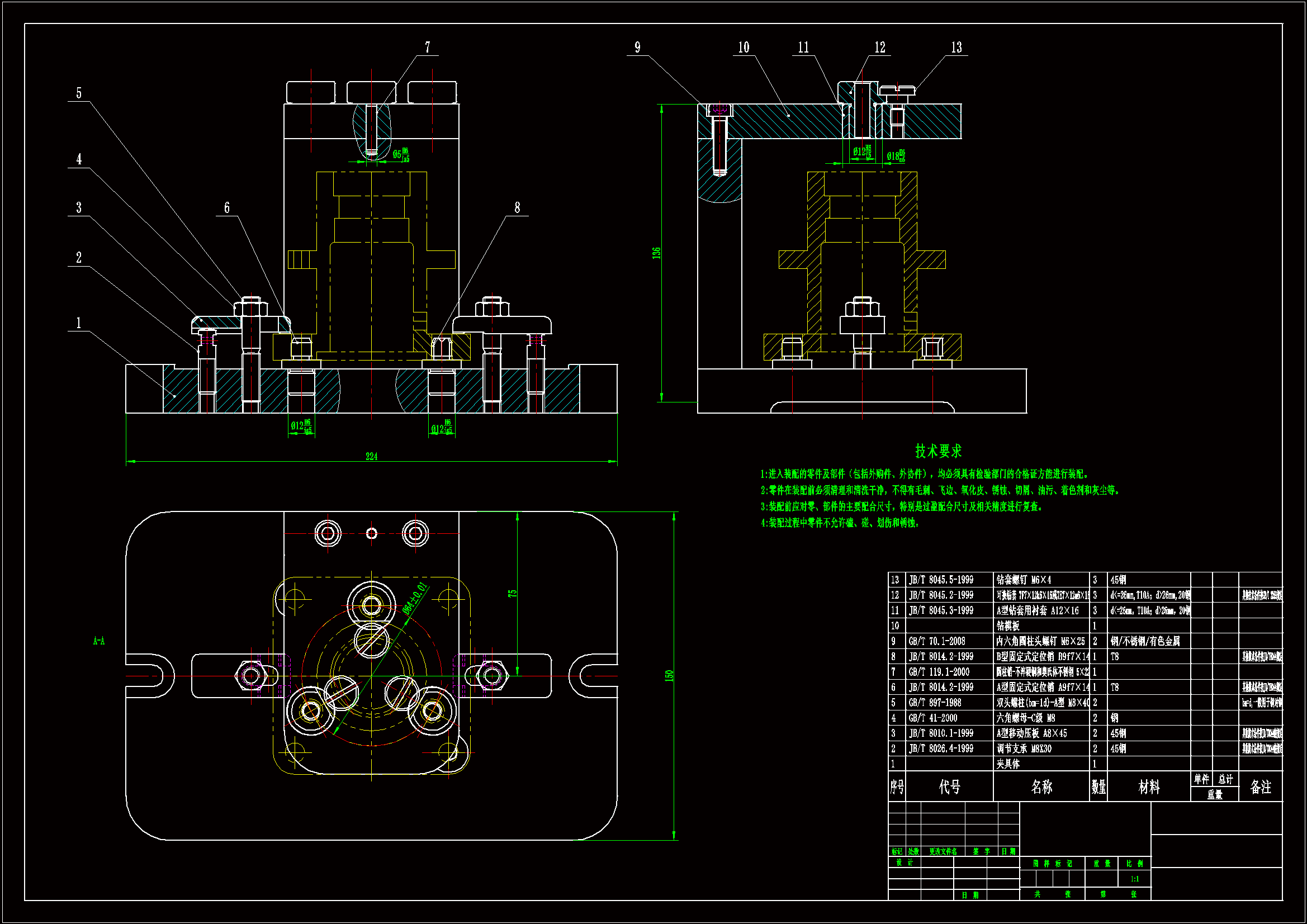The image size is (1307, 924).
Task: Click the 1:1 scale value in title block
Action: click(x=1134, y=879)
